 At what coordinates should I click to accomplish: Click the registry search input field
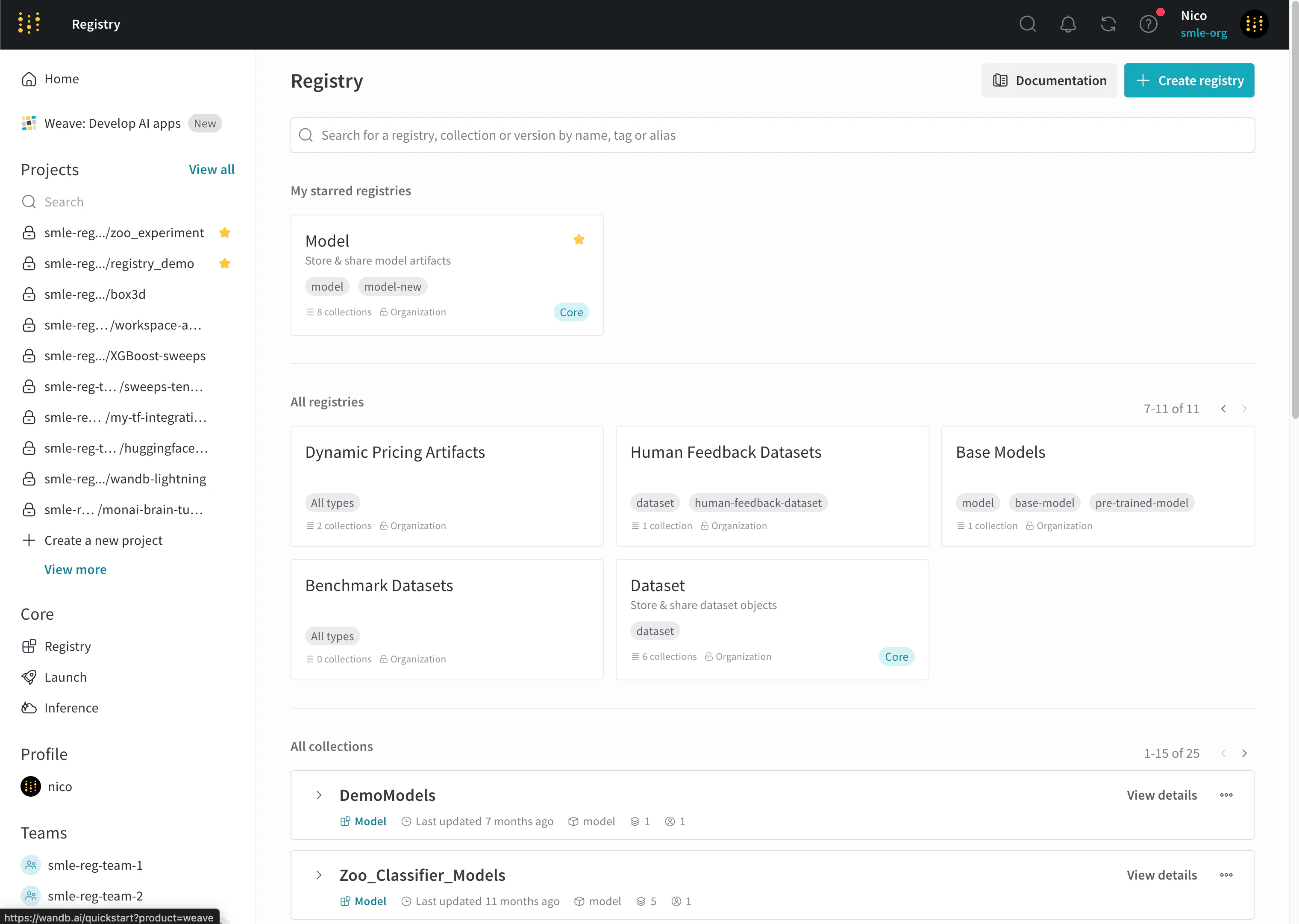(x=772, y=135)
